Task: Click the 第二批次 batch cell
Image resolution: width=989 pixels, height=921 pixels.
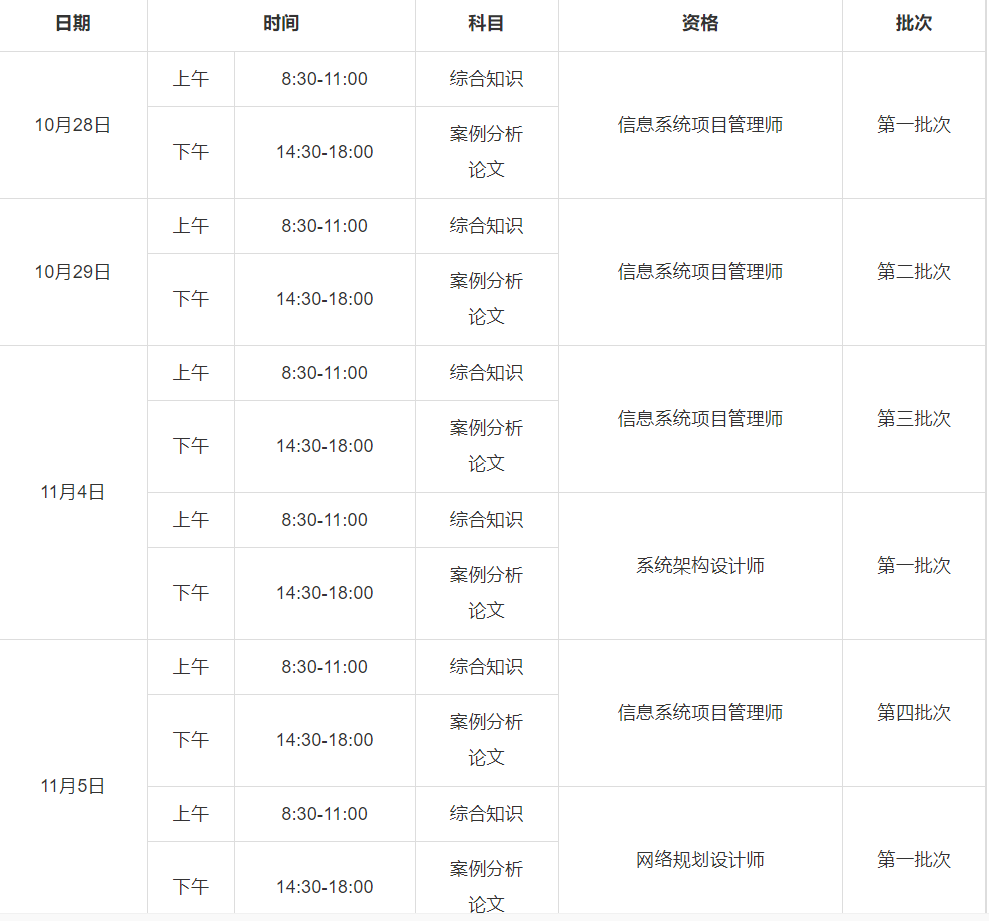Action: 913,272
